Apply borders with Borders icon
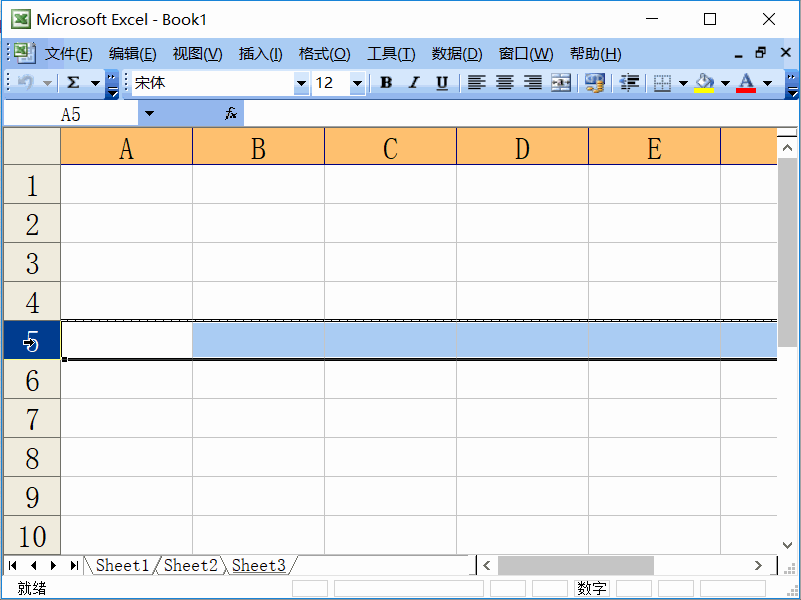The width and height of the screenshot is (801, 600). pyautogui.click(x=663, y=83)
